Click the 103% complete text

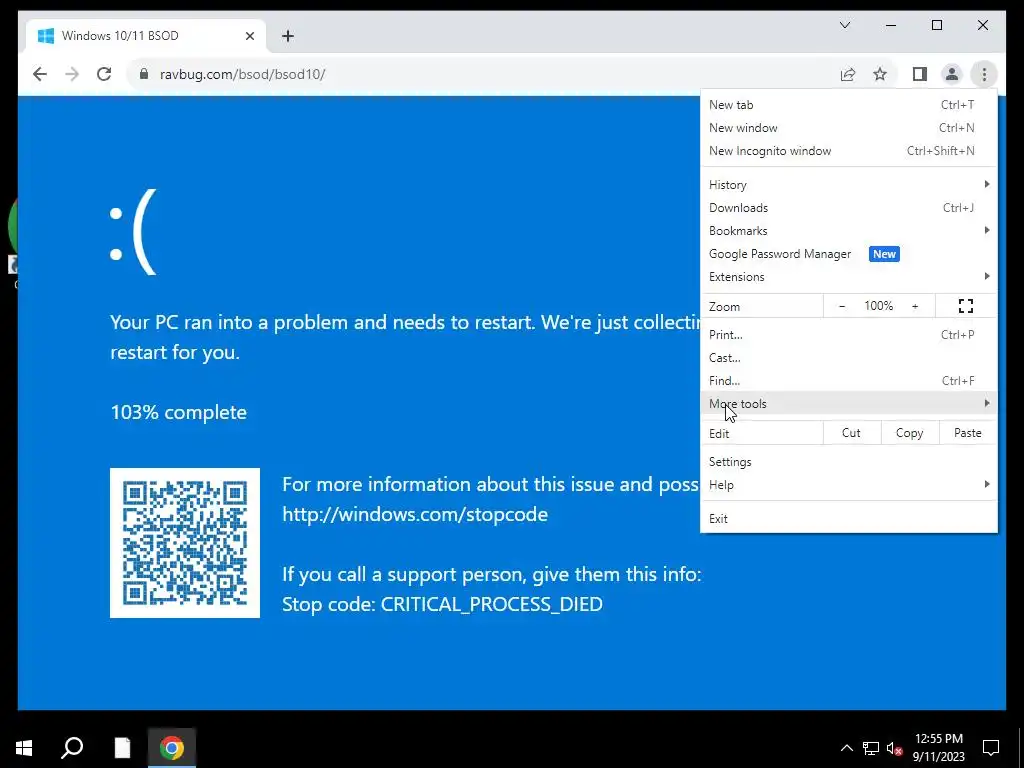pos(178,412)
